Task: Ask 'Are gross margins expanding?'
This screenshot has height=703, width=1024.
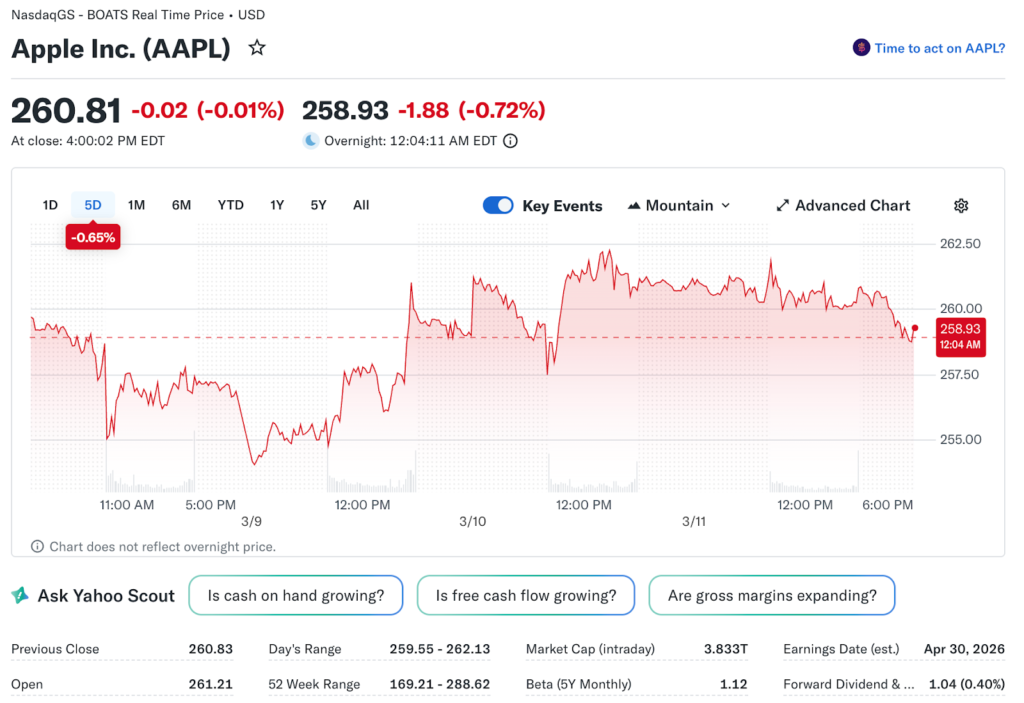Action: click(771, 596)
